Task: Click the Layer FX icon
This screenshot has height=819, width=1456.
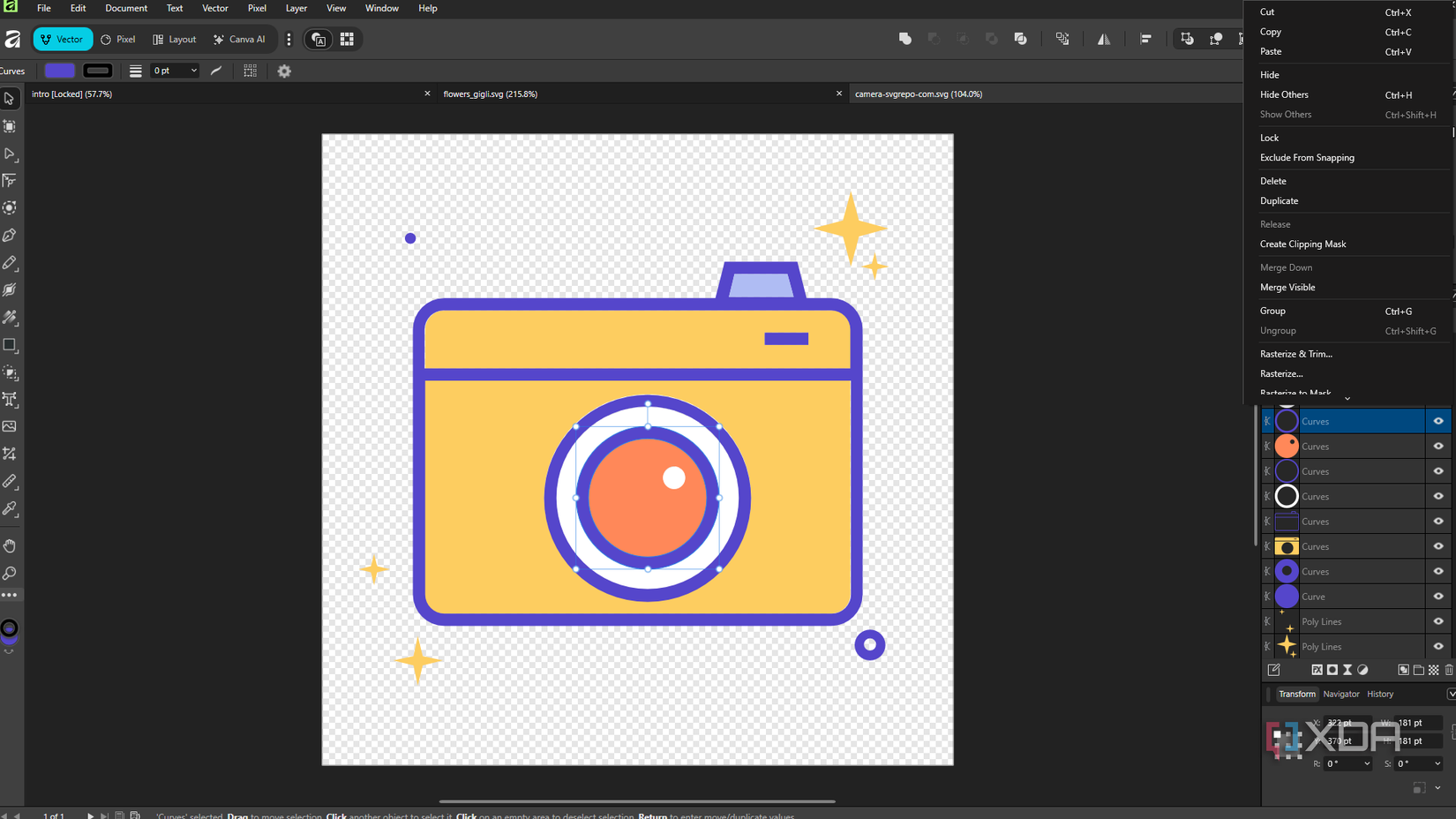Action: [1317, 670]
